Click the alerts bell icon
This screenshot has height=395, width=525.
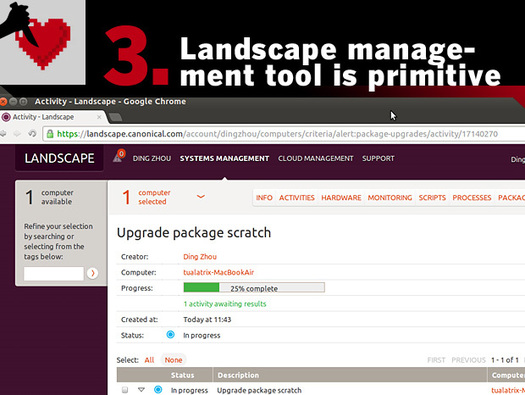click(119, 156)
